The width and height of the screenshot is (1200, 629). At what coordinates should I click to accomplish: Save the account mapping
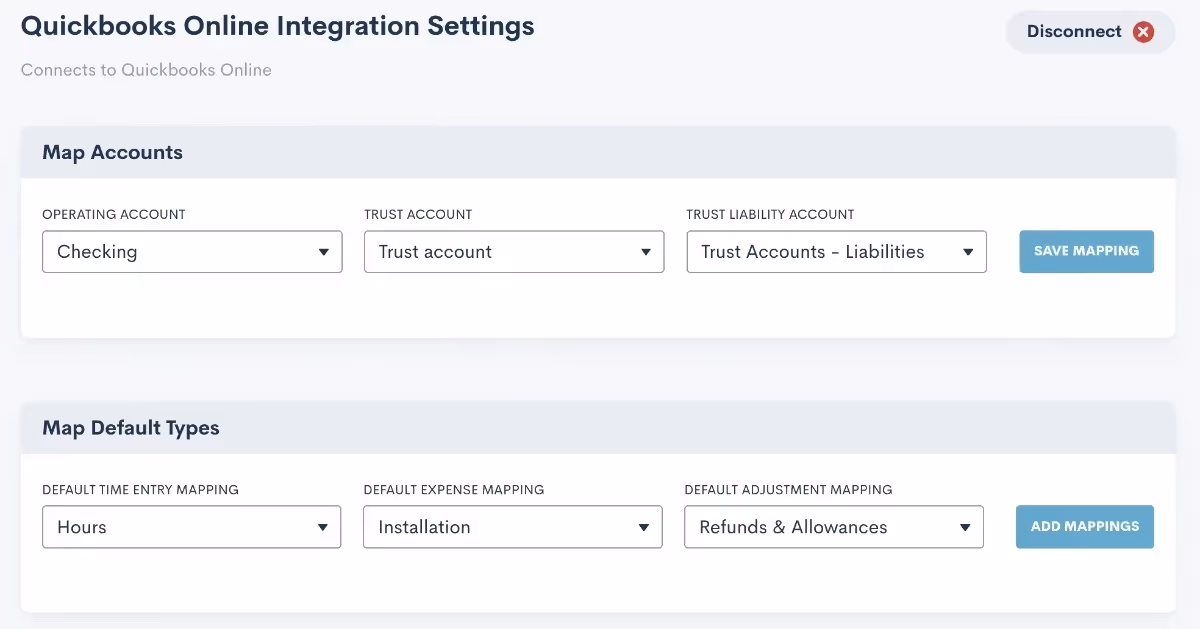[x=1086, y=252]
